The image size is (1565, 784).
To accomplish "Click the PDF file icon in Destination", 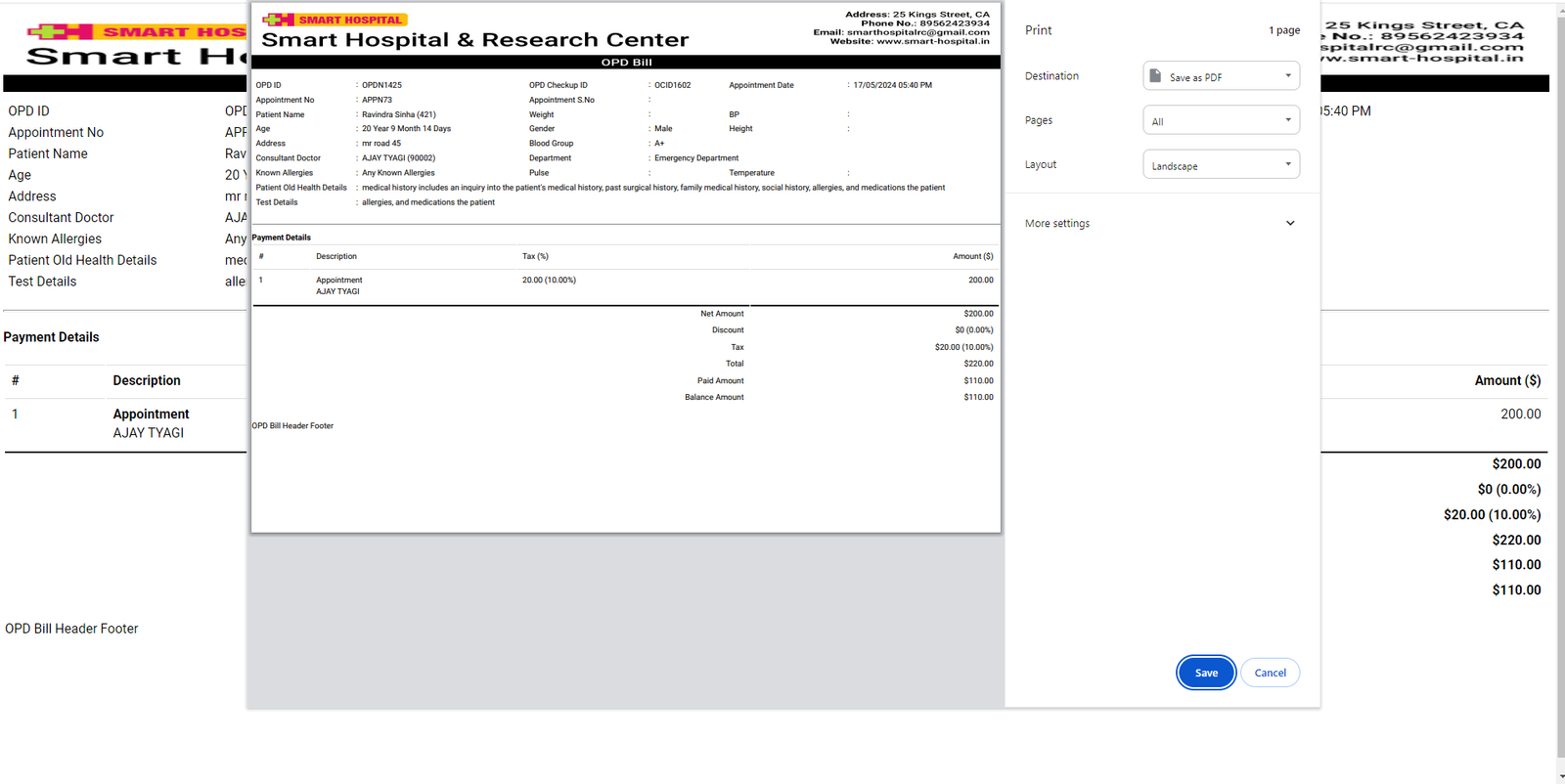I will (x=1155, y=76).
